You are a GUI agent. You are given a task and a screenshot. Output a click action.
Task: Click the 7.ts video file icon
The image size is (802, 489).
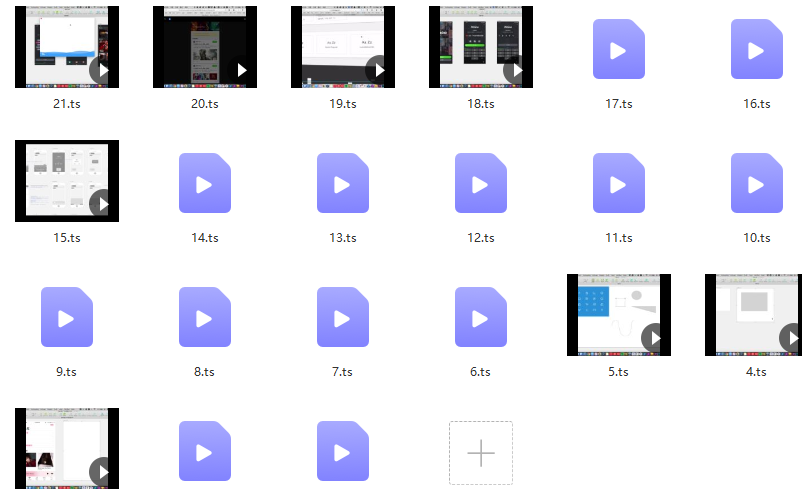pos(342,317)
